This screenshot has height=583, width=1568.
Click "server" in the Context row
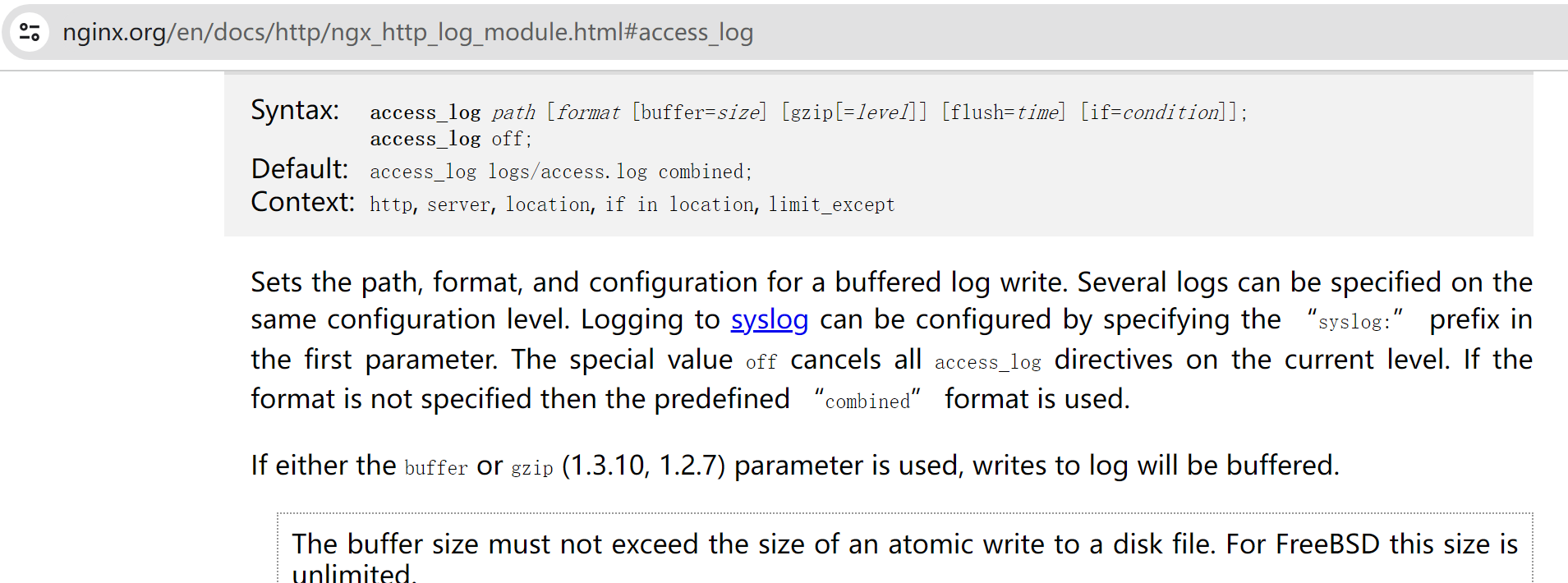(x=458, y=204)
